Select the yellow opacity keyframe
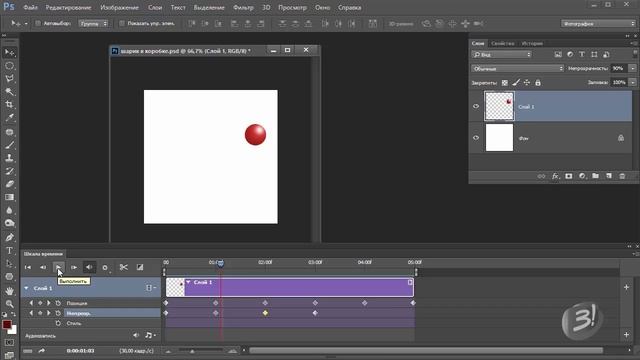Image resolution: width=640 pixels, height=360 pixels. coord(265,313)
